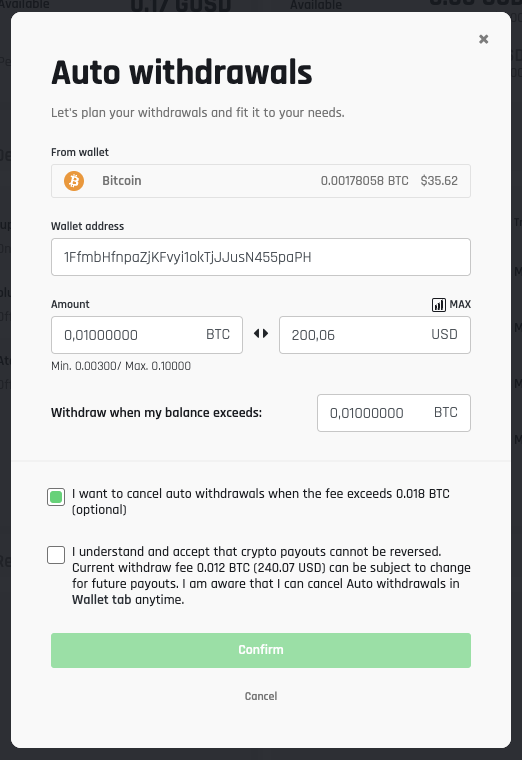Click the BTC unit label in Amount field
The height and width of the screenshot is (760, 522).
[218, 334]
